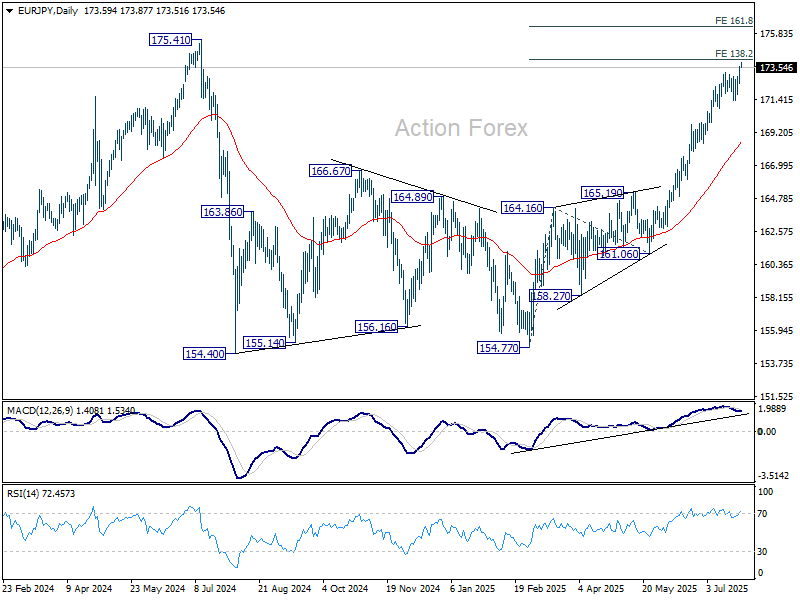The width and height of the screenshot is (800, 600).
Task: Click the 23 Feb 2024 date label
Action: tap(28, 588)
